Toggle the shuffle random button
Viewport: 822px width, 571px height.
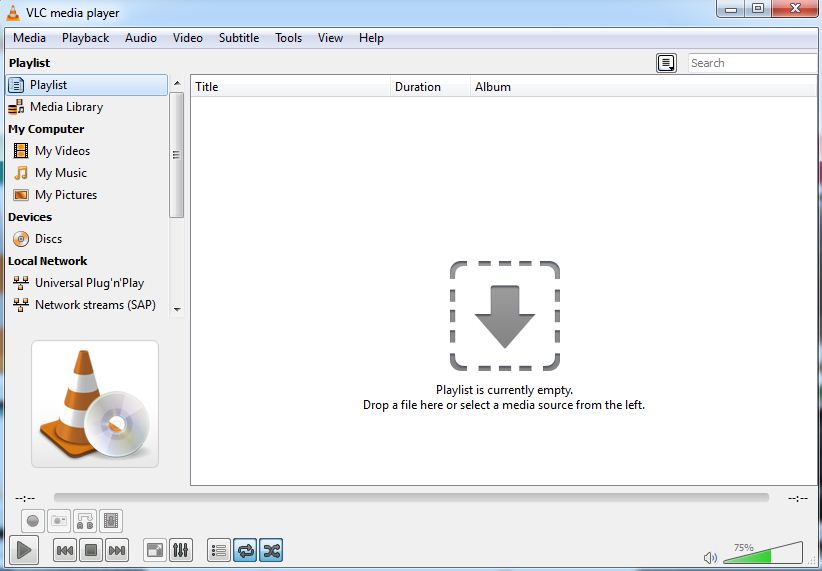tap(271, 550)
